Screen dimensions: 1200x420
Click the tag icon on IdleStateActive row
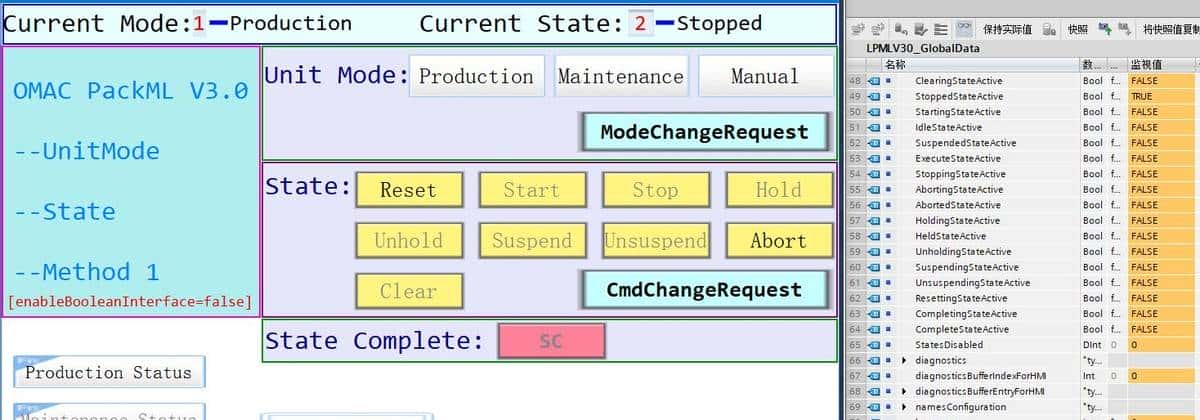click(x=873, y=127)
